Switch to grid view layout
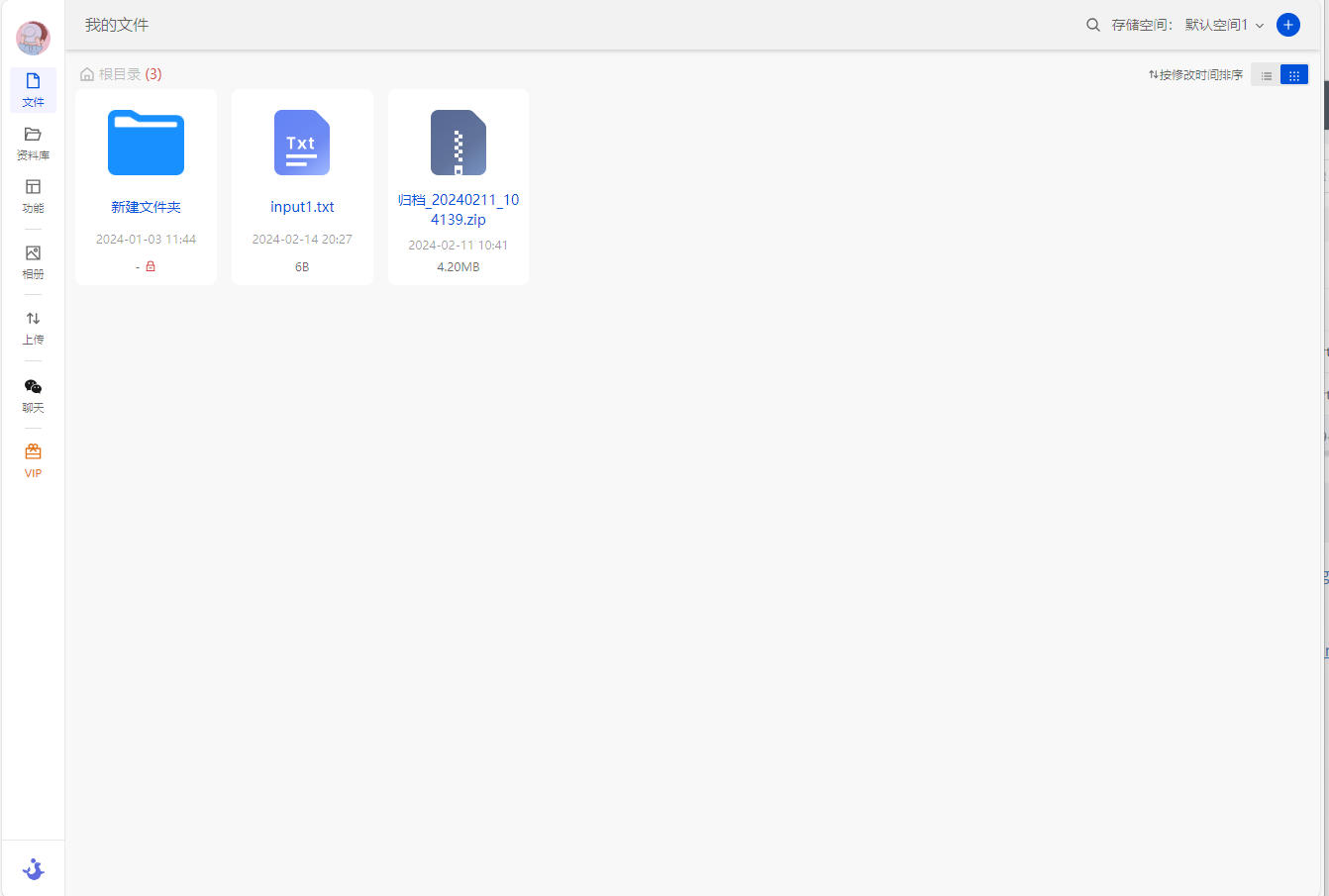This screenshot has width=1329, height=896. coord(1294,75)
